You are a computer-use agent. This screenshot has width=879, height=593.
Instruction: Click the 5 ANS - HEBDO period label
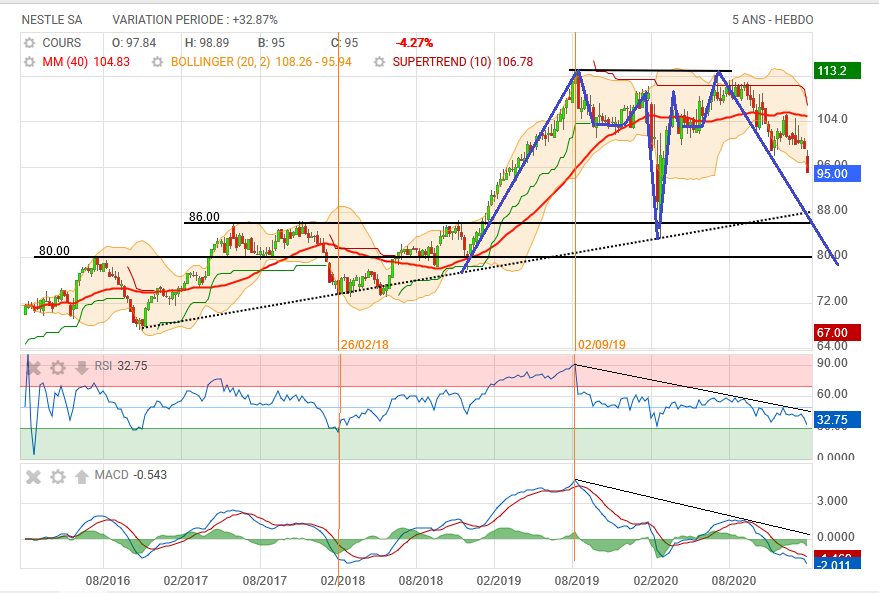click(772, 20)
